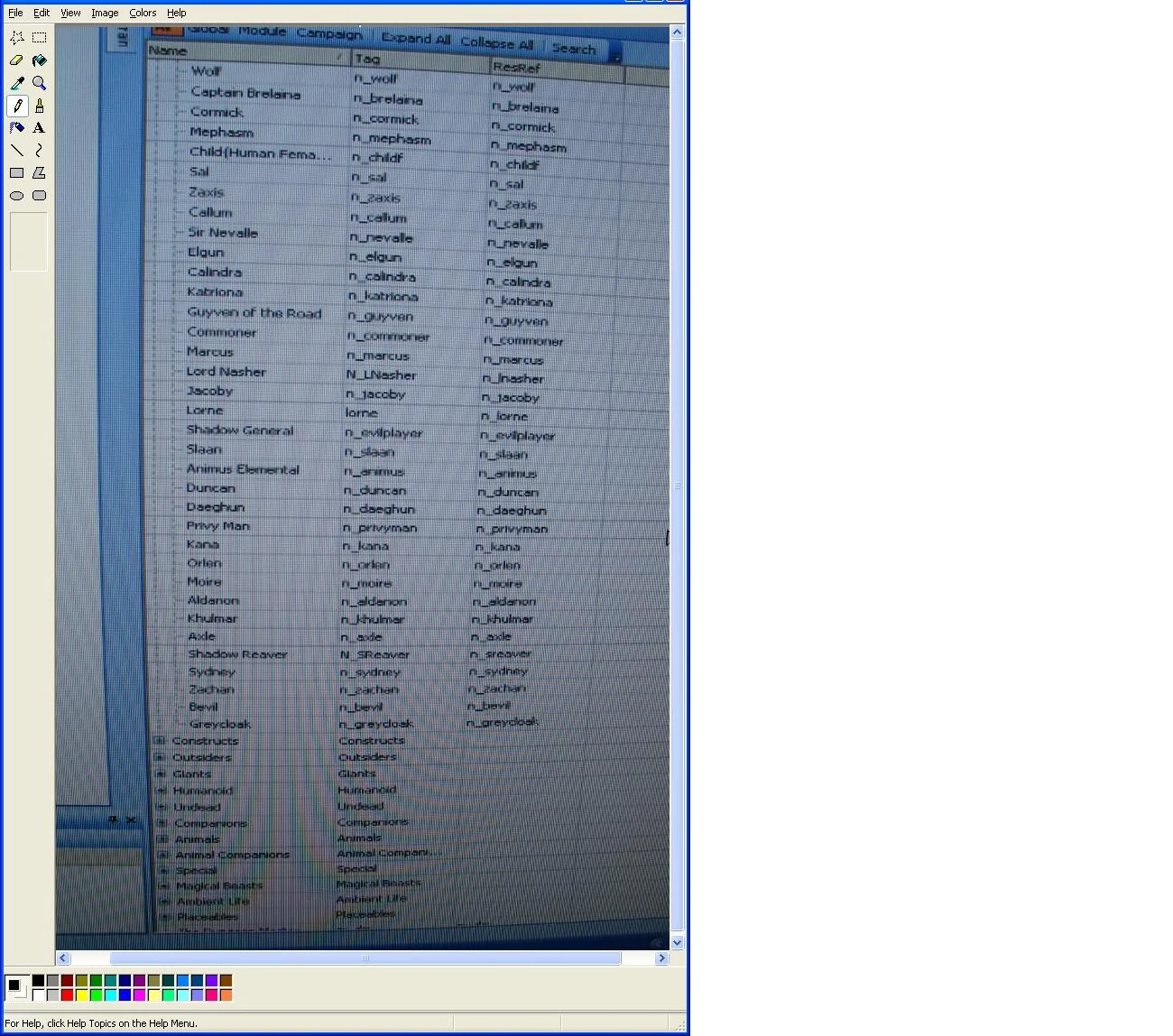Screen dimensions: 1173x1036
Task: Click the vertical scrollbar track
Action: (678, 487)
